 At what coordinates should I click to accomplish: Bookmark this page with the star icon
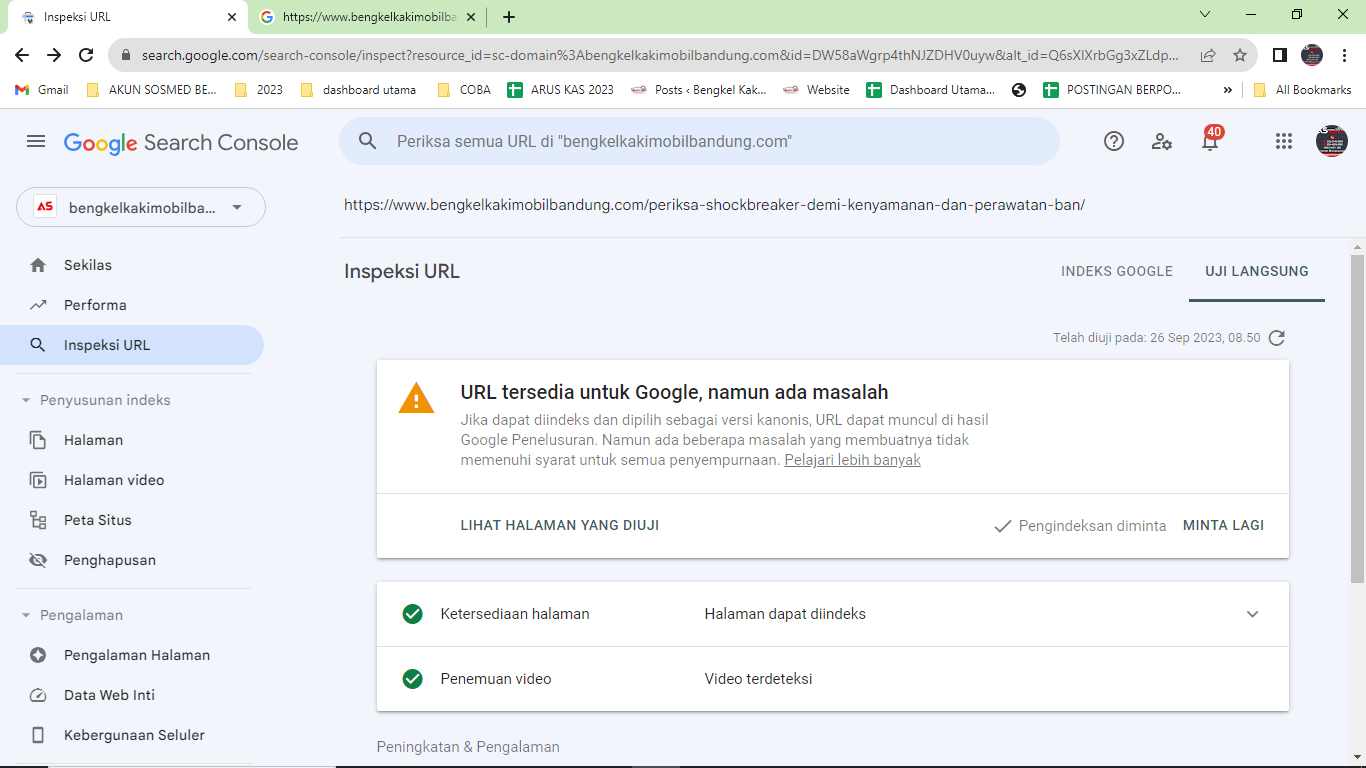point(1240,55)
